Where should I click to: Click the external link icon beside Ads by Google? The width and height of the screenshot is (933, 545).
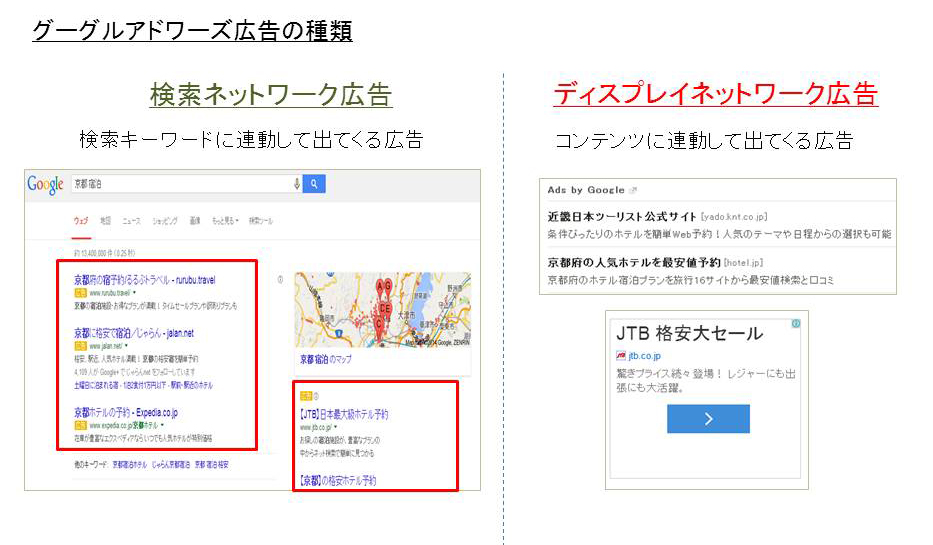[x=633, y=190]
